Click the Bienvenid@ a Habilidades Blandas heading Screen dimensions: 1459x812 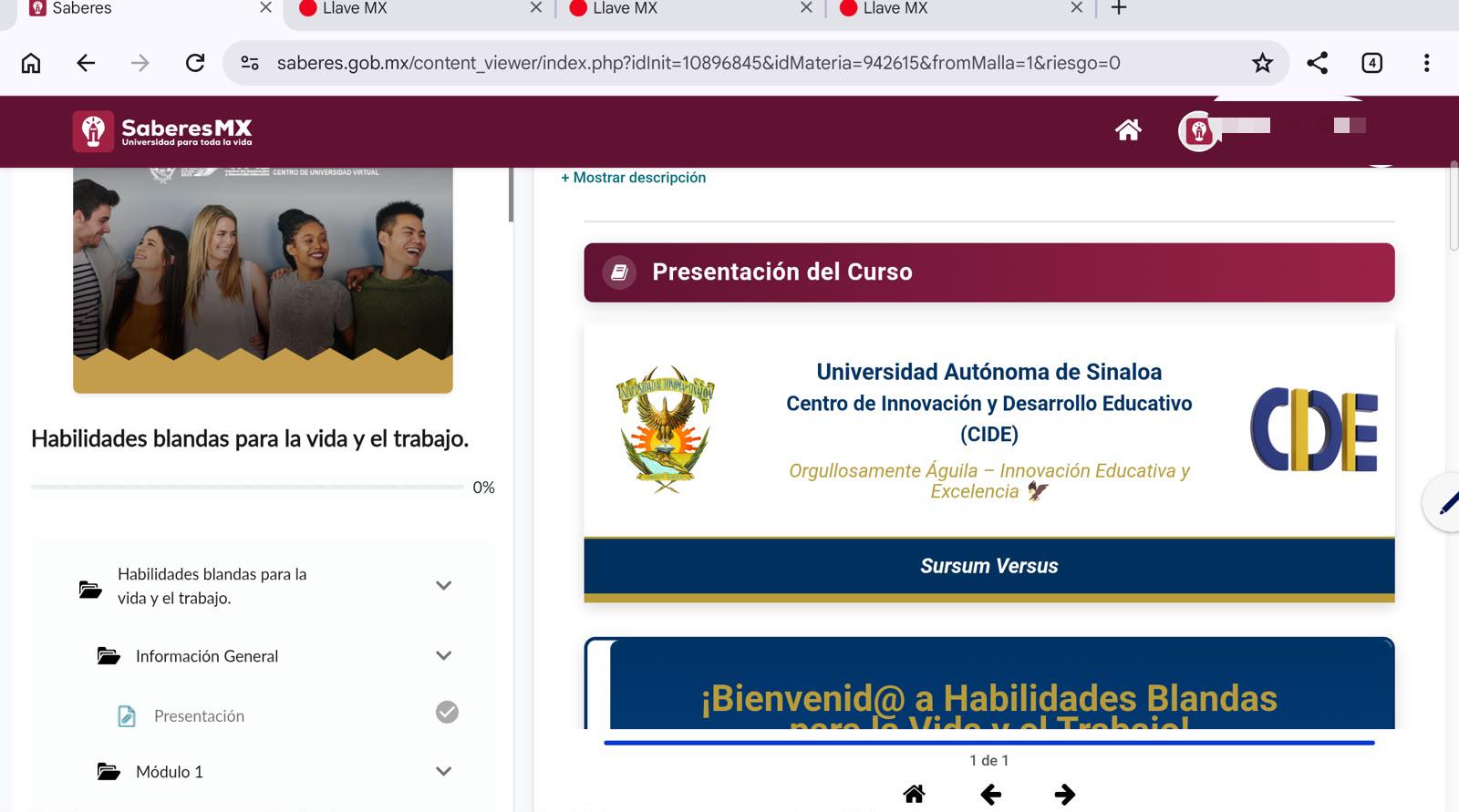[x=989, y=706]
